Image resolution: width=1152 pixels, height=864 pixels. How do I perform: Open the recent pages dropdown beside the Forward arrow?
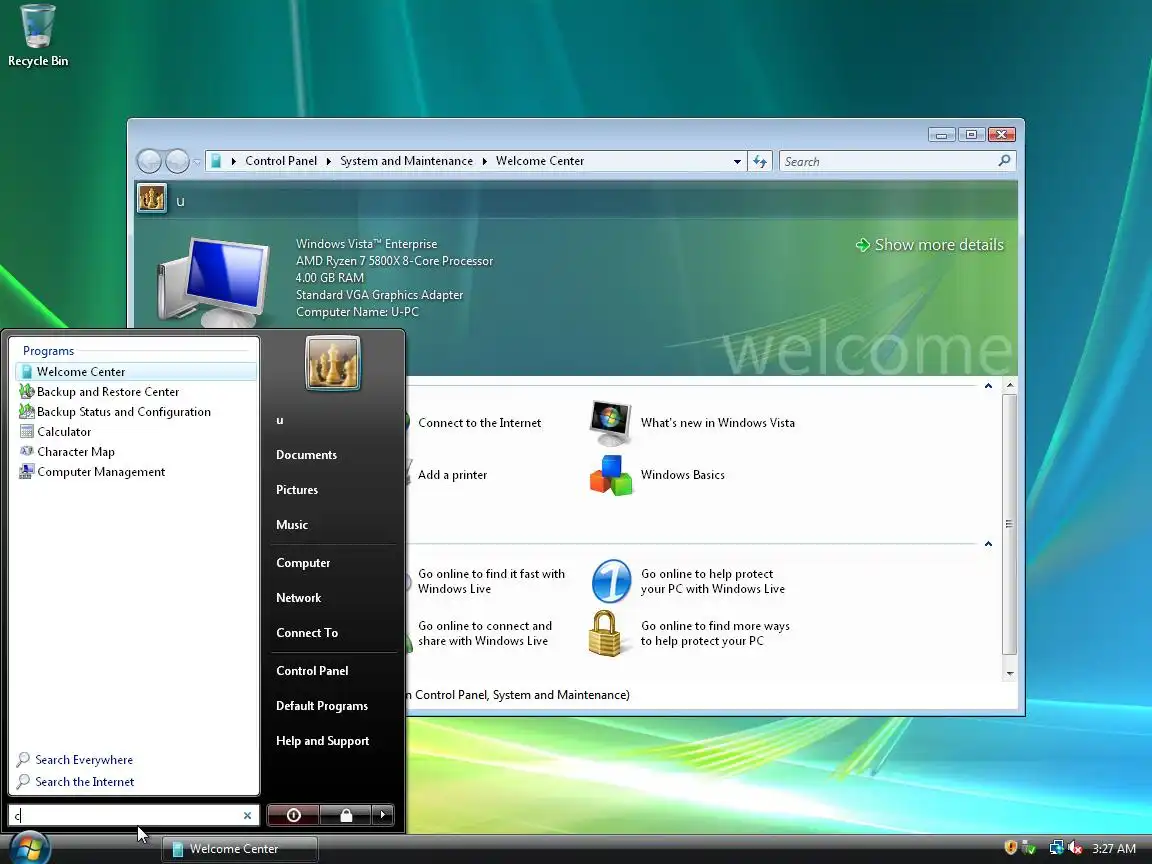click(196, 162)
